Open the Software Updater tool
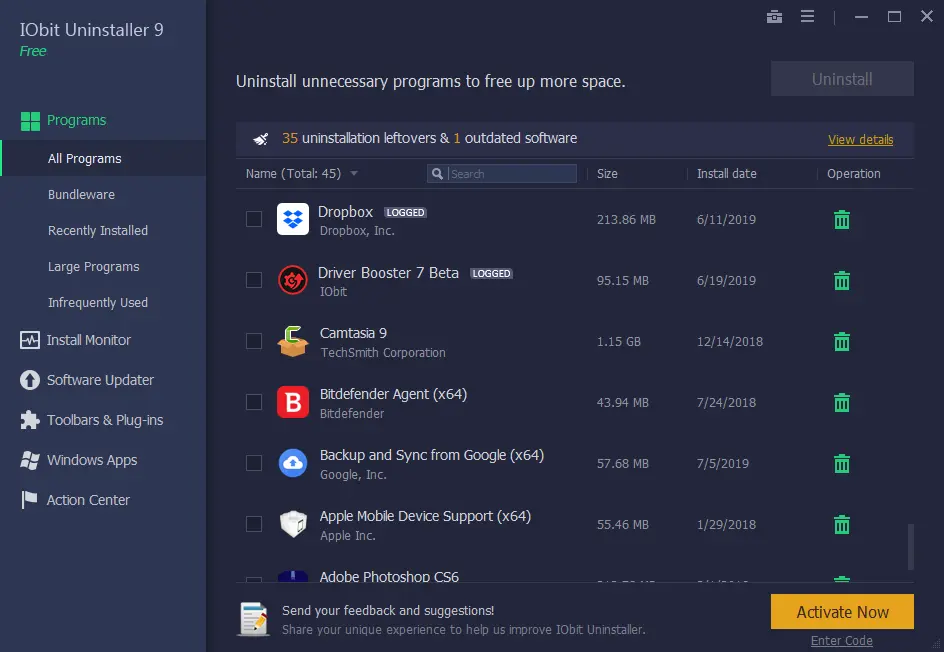This screenshot has height=652, width=944. click(x=100, y=380)
